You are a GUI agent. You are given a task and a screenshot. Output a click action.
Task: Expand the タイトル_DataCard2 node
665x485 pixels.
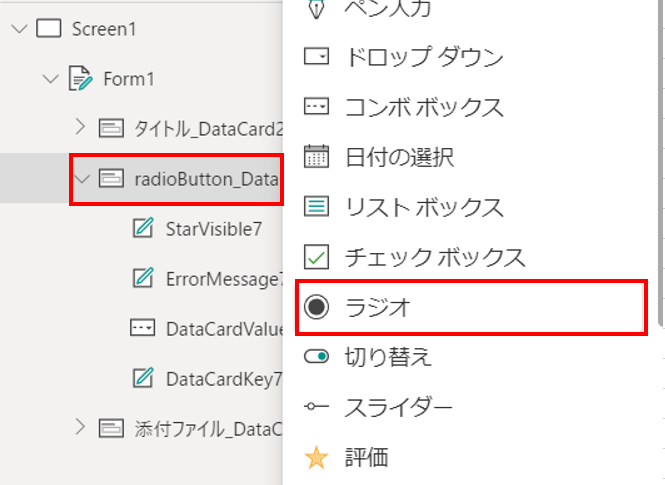coord(81,128)
